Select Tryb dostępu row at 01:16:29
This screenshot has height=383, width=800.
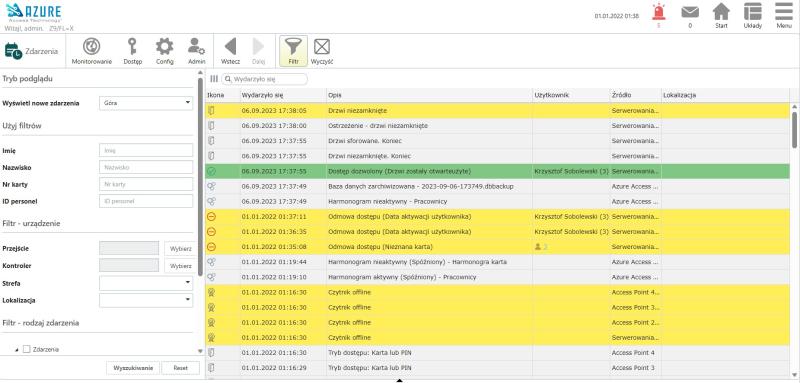tap(497, 368)
